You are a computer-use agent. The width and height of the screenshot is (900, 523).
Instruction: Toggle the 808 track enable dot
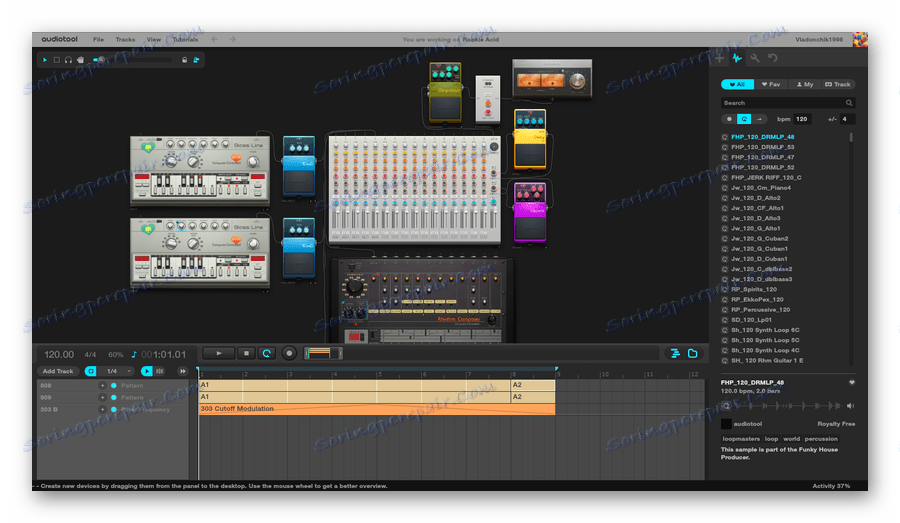tap(114, 385)
